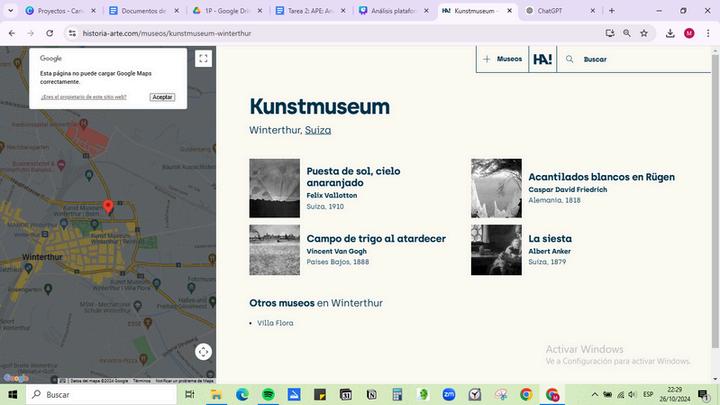Click the Windows taskbar search box
The width and height of the screenshot is (720, 405).
pos(101,394)
